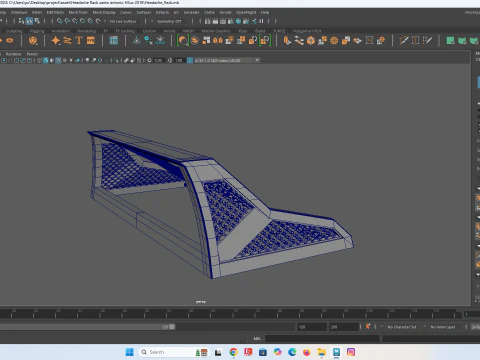Open the ACES view transform dropdown

226,60
